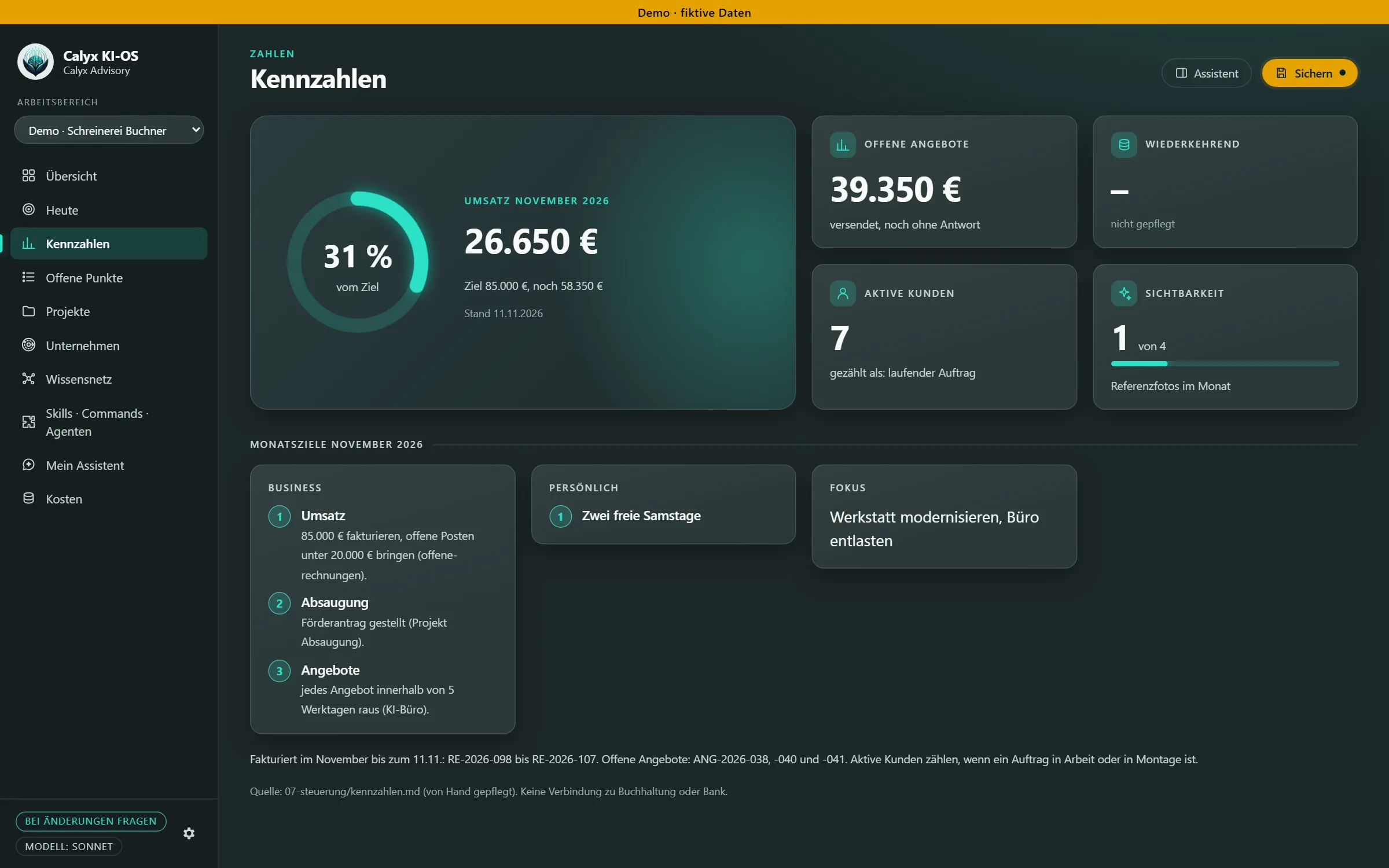Viewport: 1389px width, 868px height.
Task: Click the Modell: Sonnet pill
Action: [x=69, y=847]
